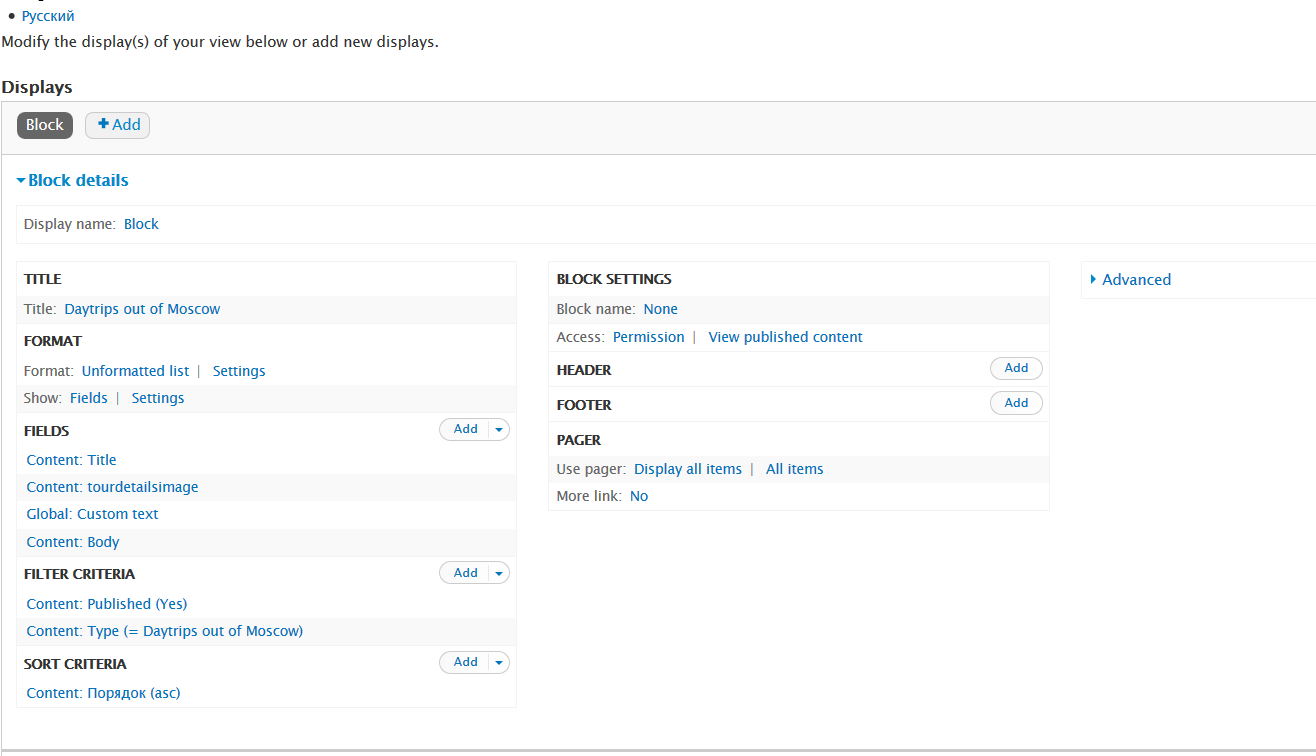
Task: Collapse the Block details section
Action: pos(78,181)
